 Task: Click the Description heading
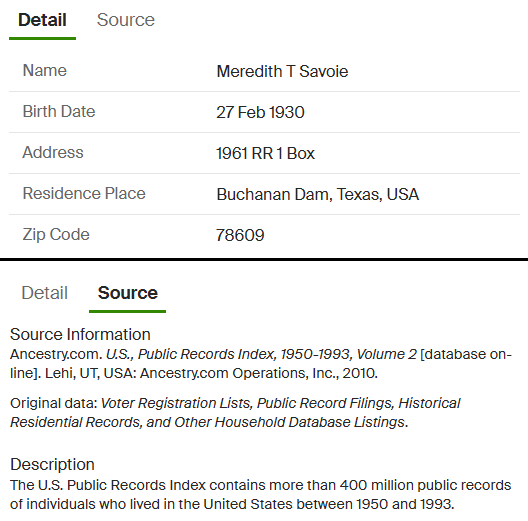click(52, 464)
